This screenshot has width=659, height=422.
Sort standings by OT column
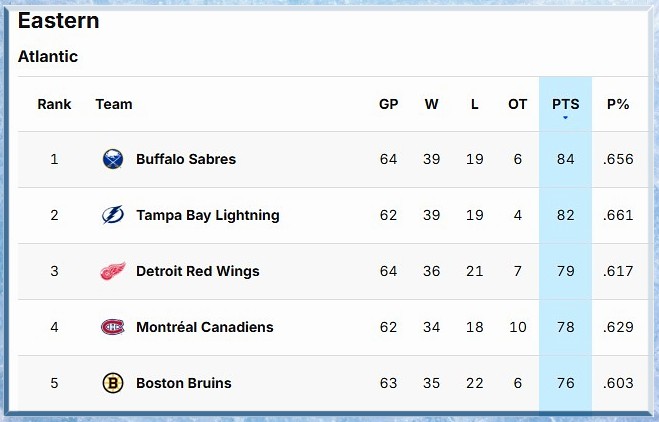(x=517, y=104)
